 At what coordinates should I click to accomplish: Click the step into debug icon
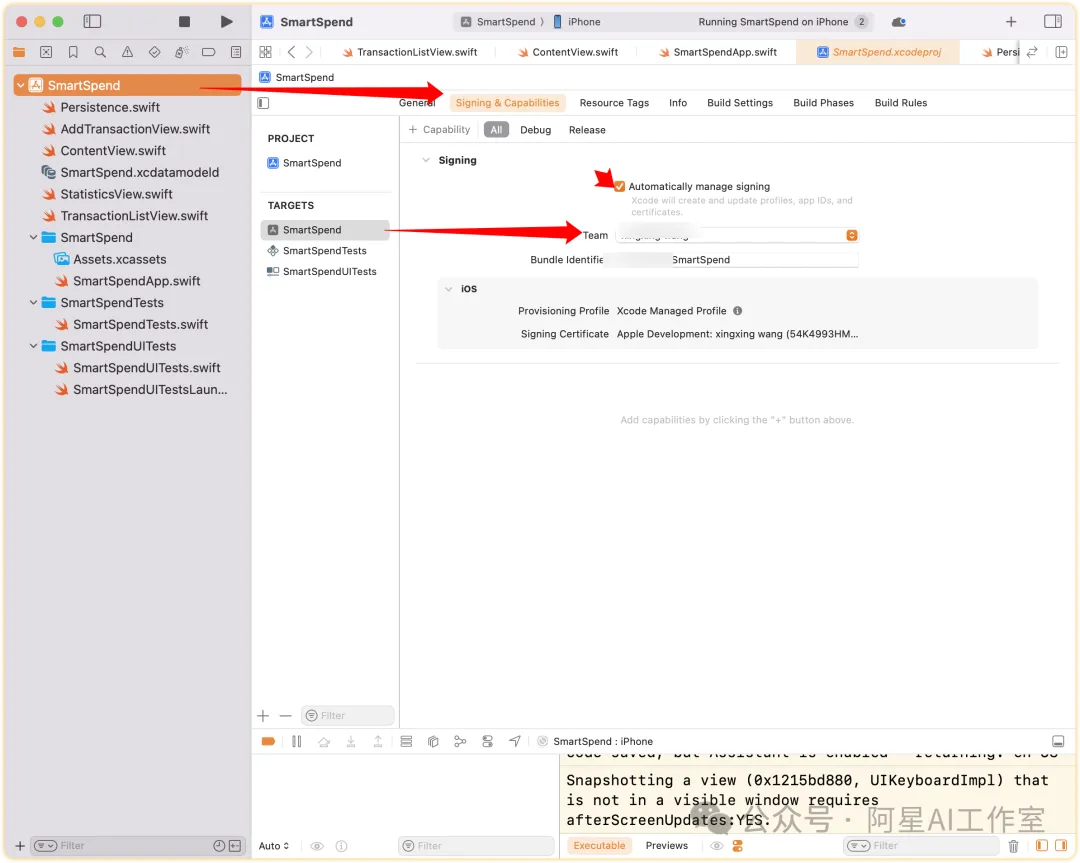tap(351, 742)
